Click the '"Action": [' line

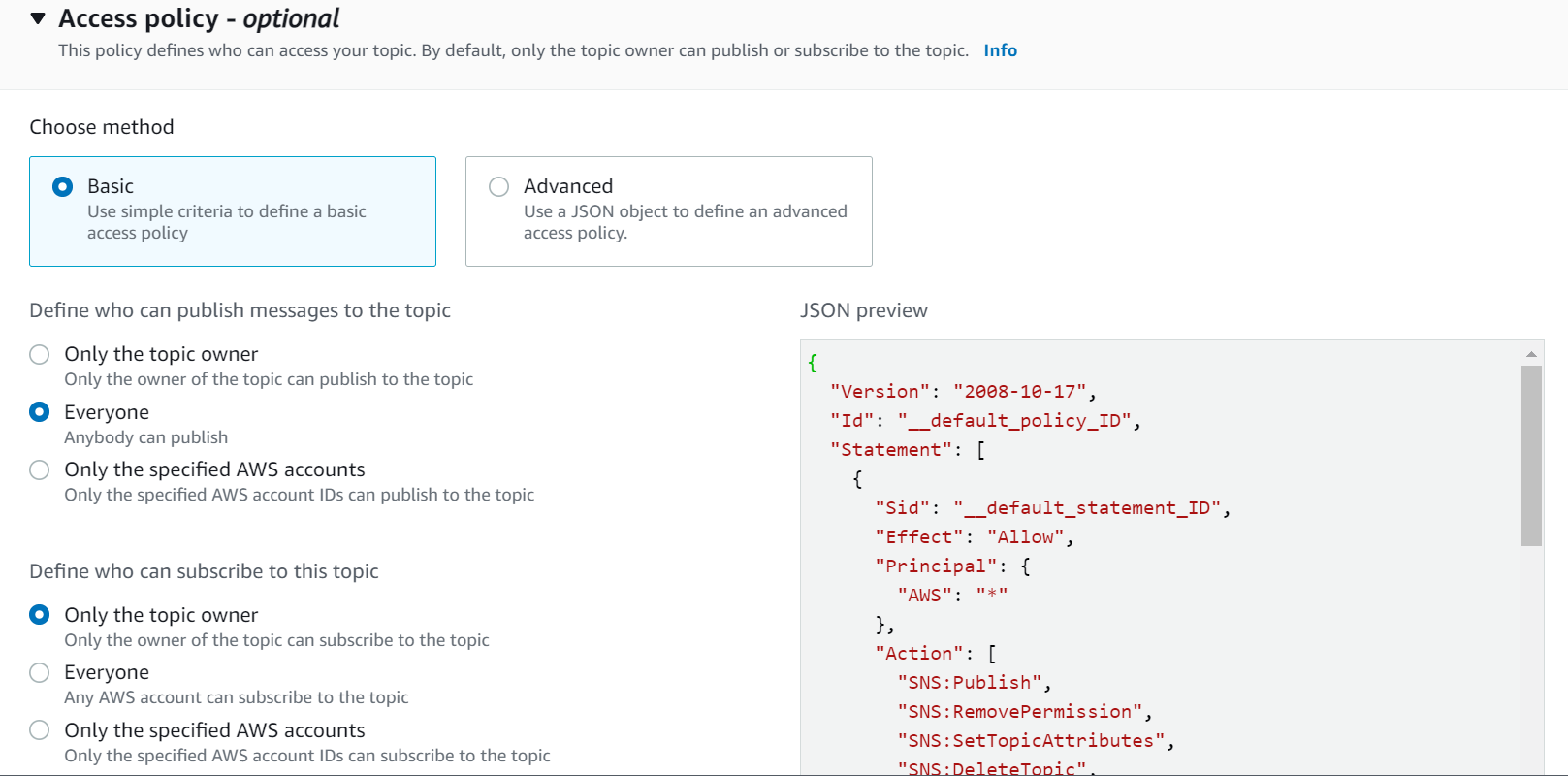click(x=936, y=654)
